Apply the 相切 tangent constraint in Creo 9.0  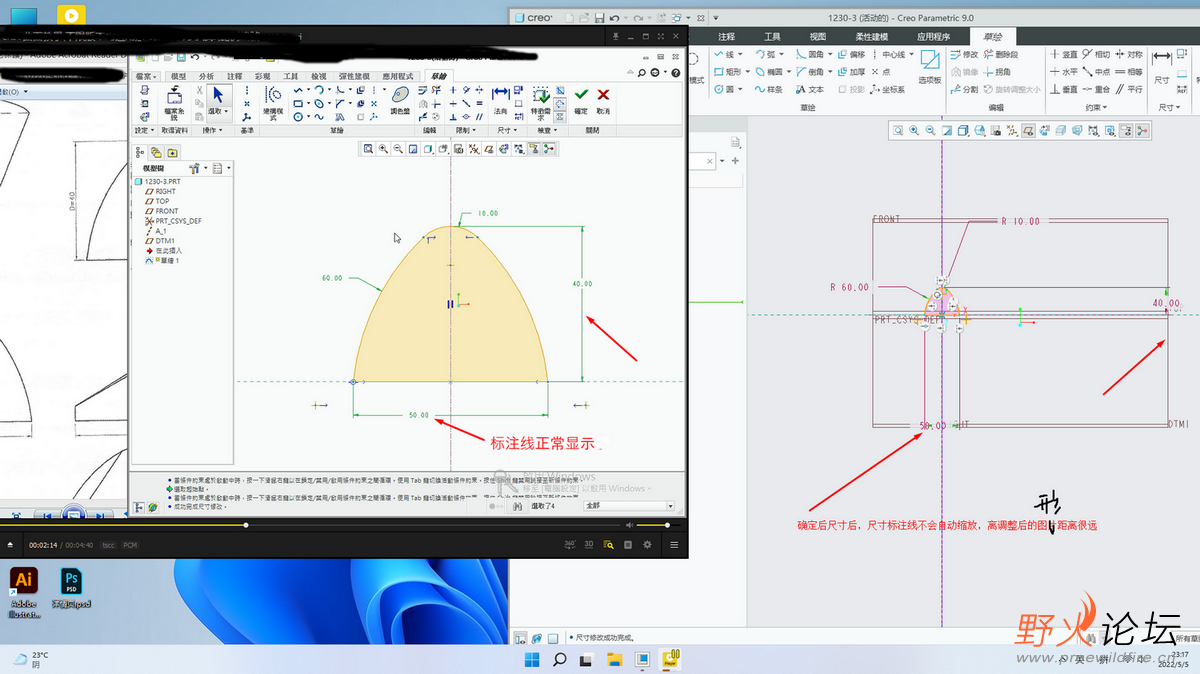click(x=1096, y=54)
